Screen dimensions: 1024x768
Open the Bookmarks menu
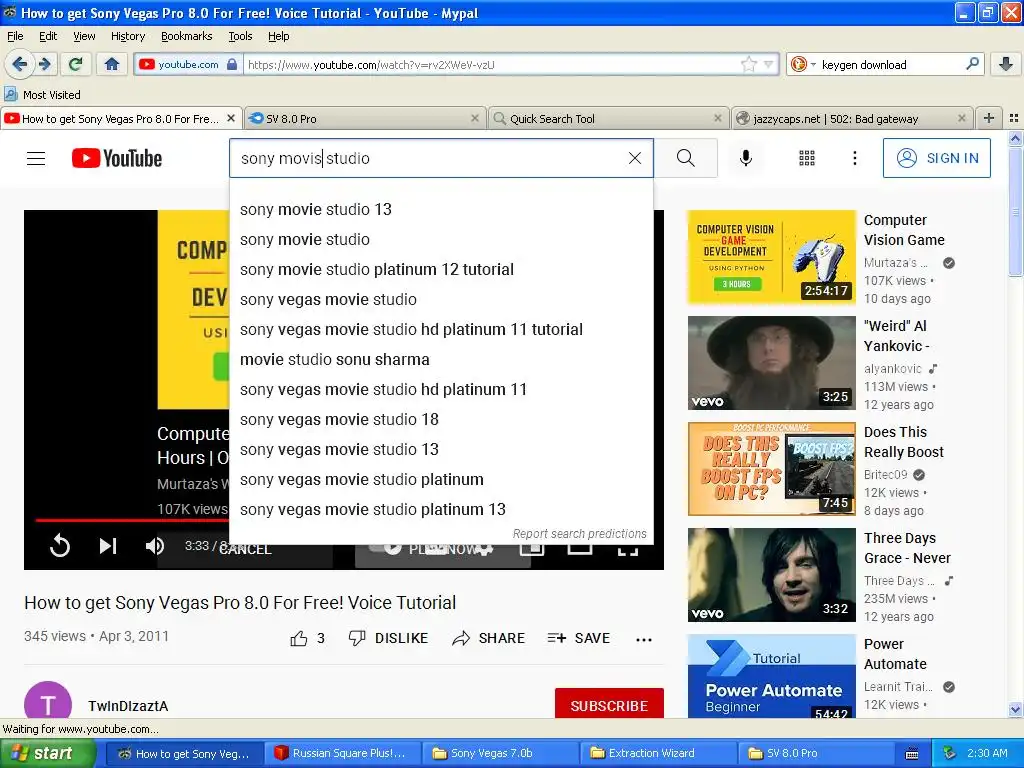pyautogui.click(x=187, y=36)
